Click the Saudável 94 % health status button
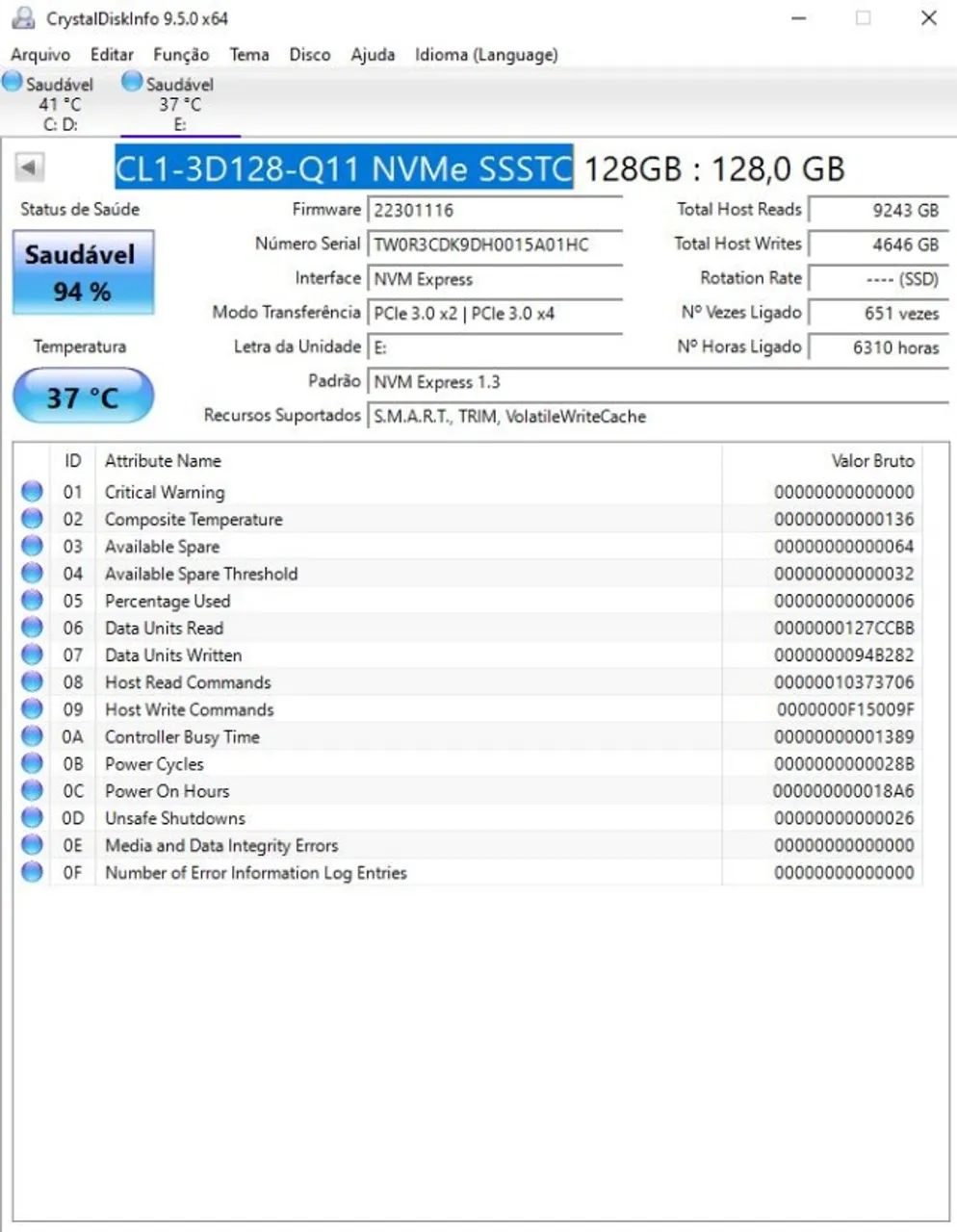 click(83, 272)
